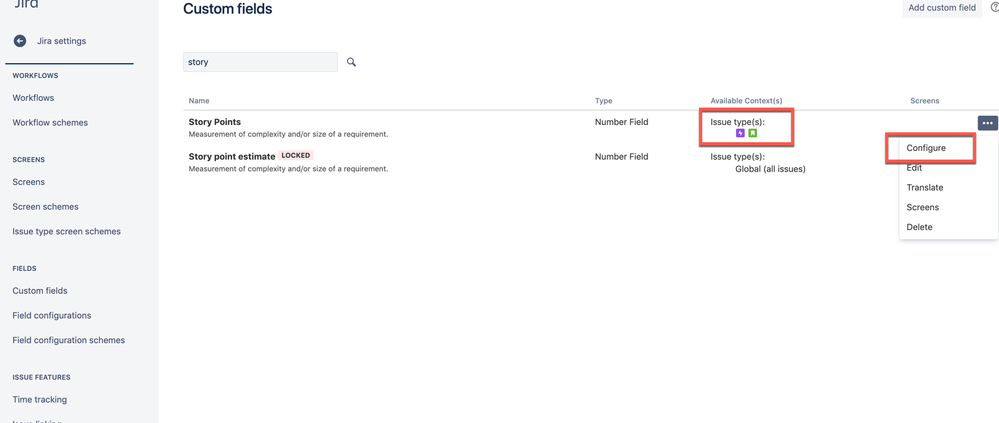The width and height of the screenshot is (999, 423).
Task: Click the LOCKED badge
Action: tap(296, 155)
